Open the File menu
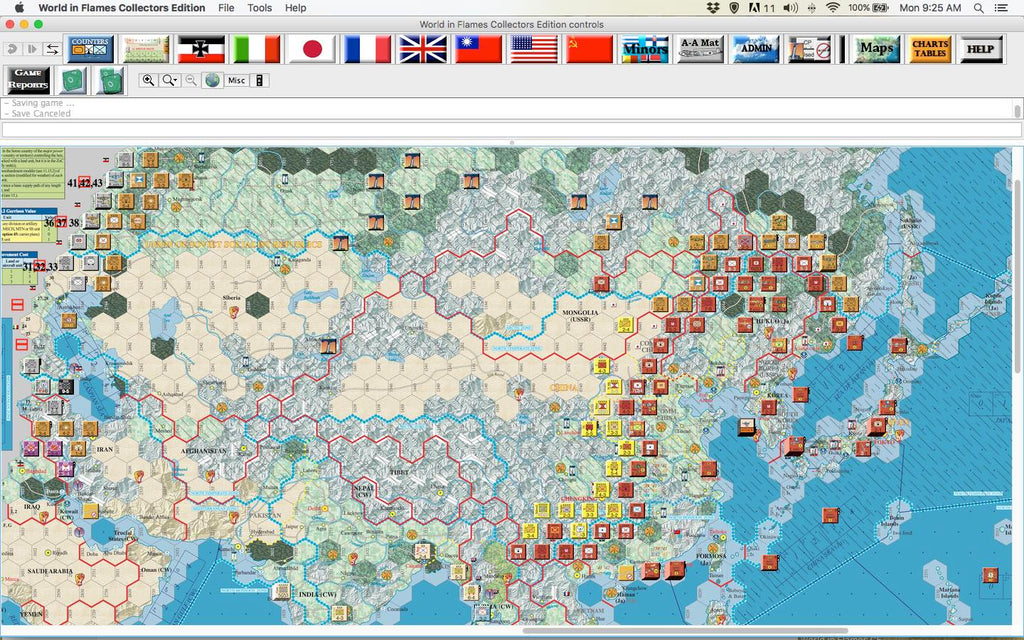This screenshot has height=640, width=1024. pyautogui.click(x=226, y=8)
